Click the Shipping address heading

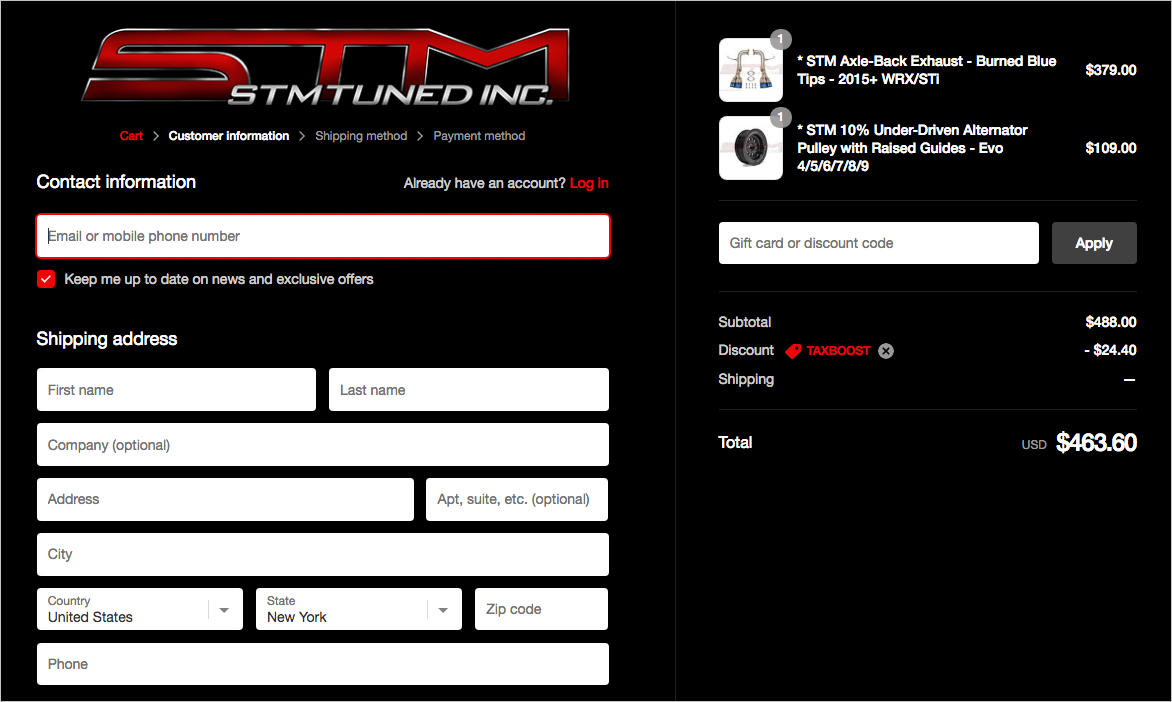pyautogui.click(x=107, y=339)
